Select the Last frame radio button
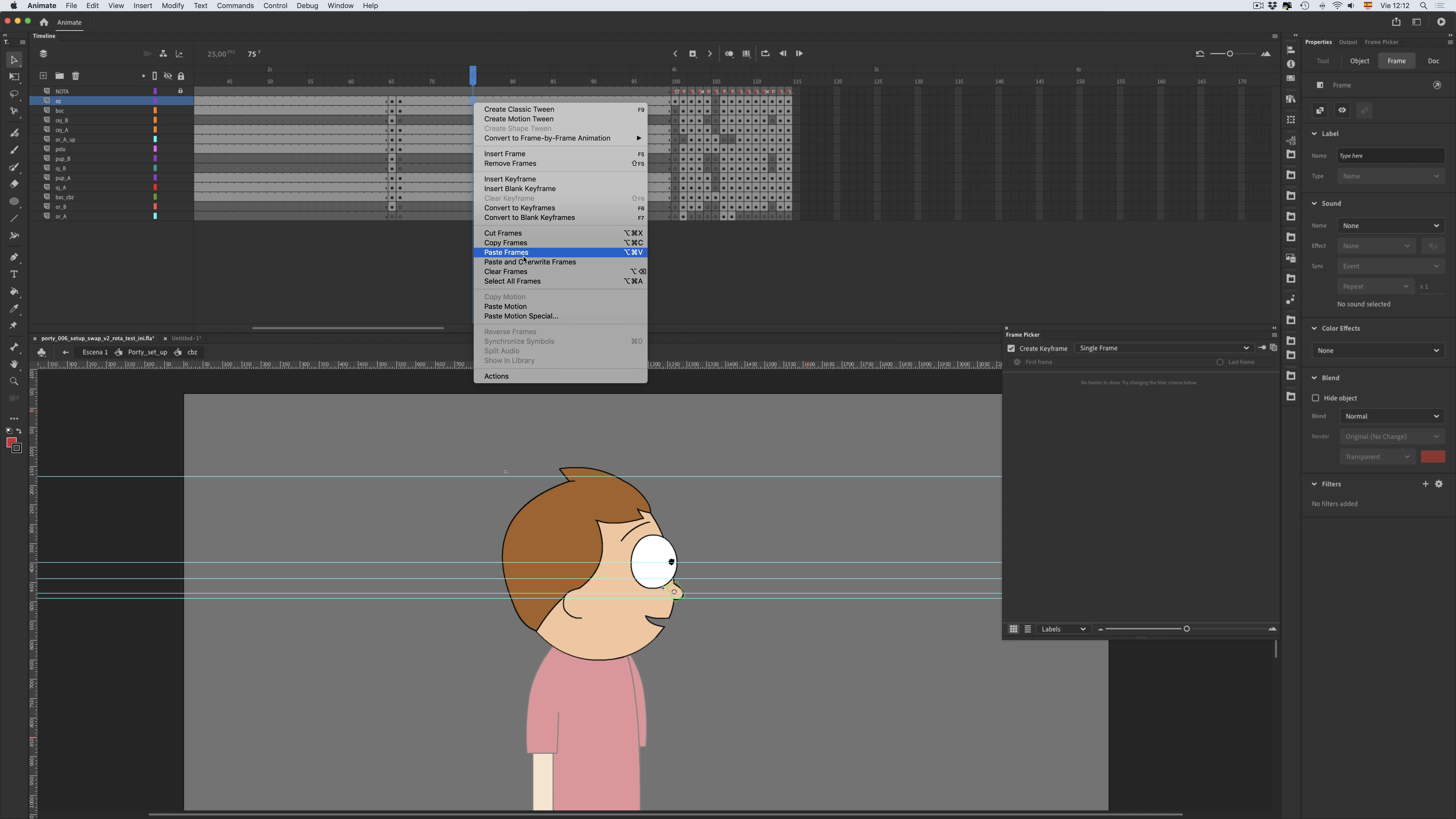The width and height of the screenshot is (1456, 819). (x=1220, y=362)
